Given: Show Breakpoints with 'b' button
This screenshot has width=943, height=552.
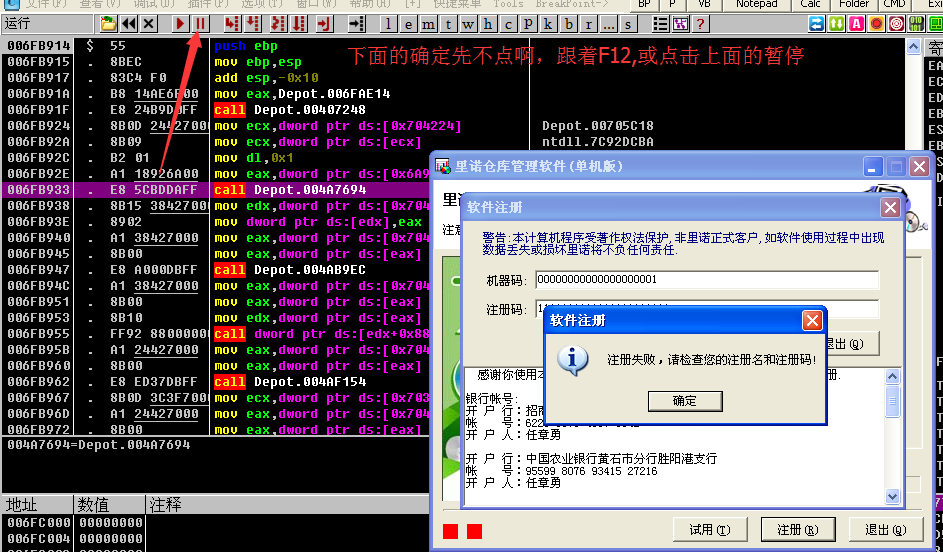Looking at the screenshot, I should [568, 24].
